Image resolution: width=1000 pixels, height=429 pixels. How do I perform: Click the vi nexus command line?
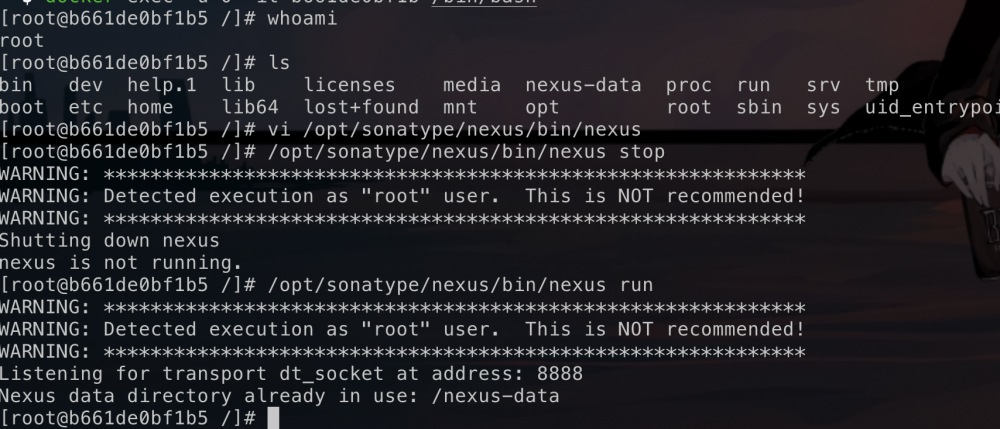[x=454, y=130]
